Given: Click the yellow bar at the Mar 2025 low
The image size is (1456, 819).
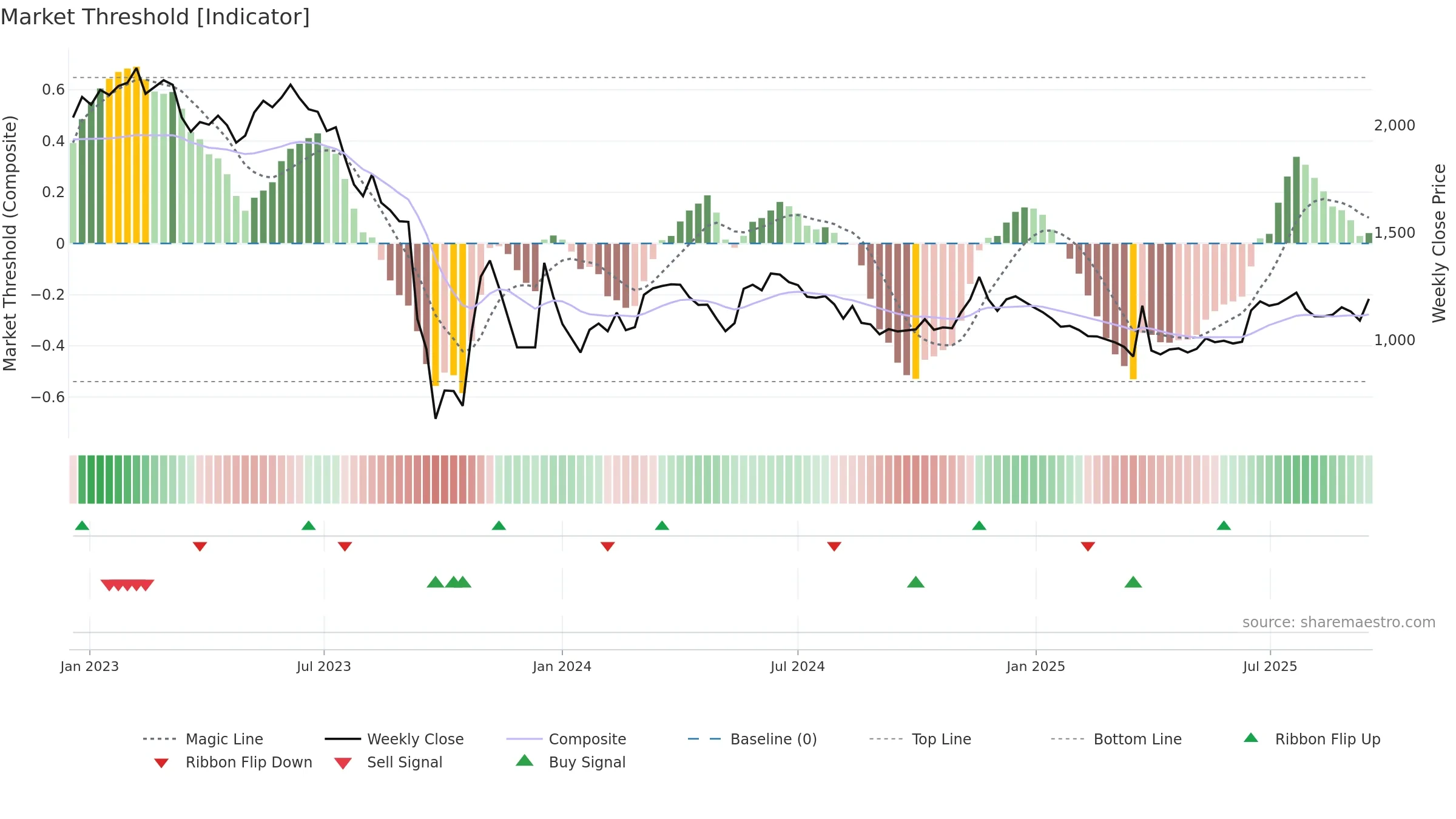Looking at the screenshot, I should coord(1133,311).
